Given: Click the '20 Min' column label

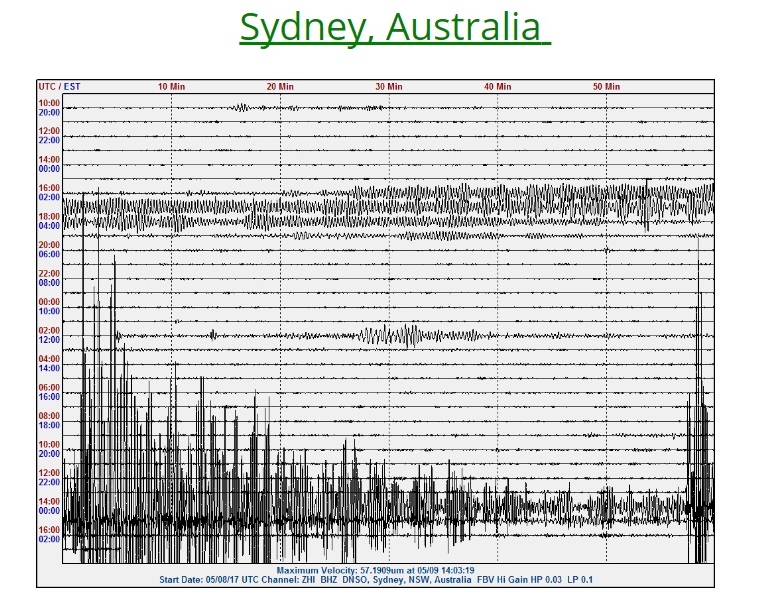Looking at the screenshot, I should (280, 87).
